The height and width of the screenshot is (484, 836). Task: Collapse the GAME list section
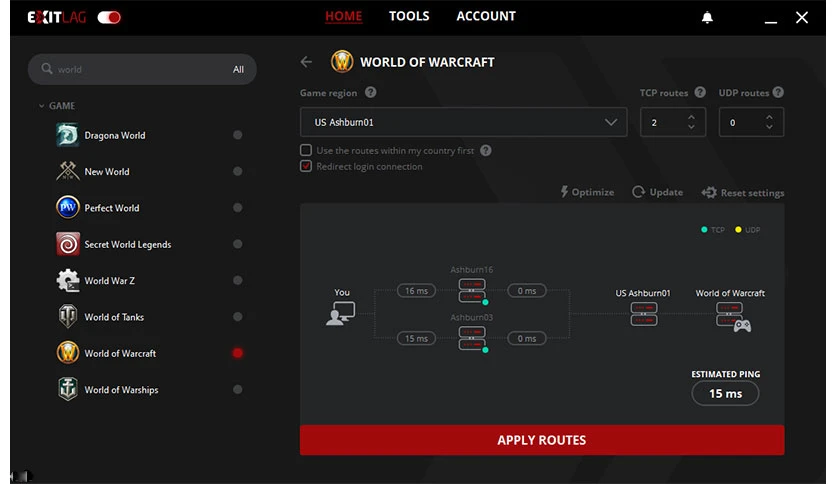point(42,106)
